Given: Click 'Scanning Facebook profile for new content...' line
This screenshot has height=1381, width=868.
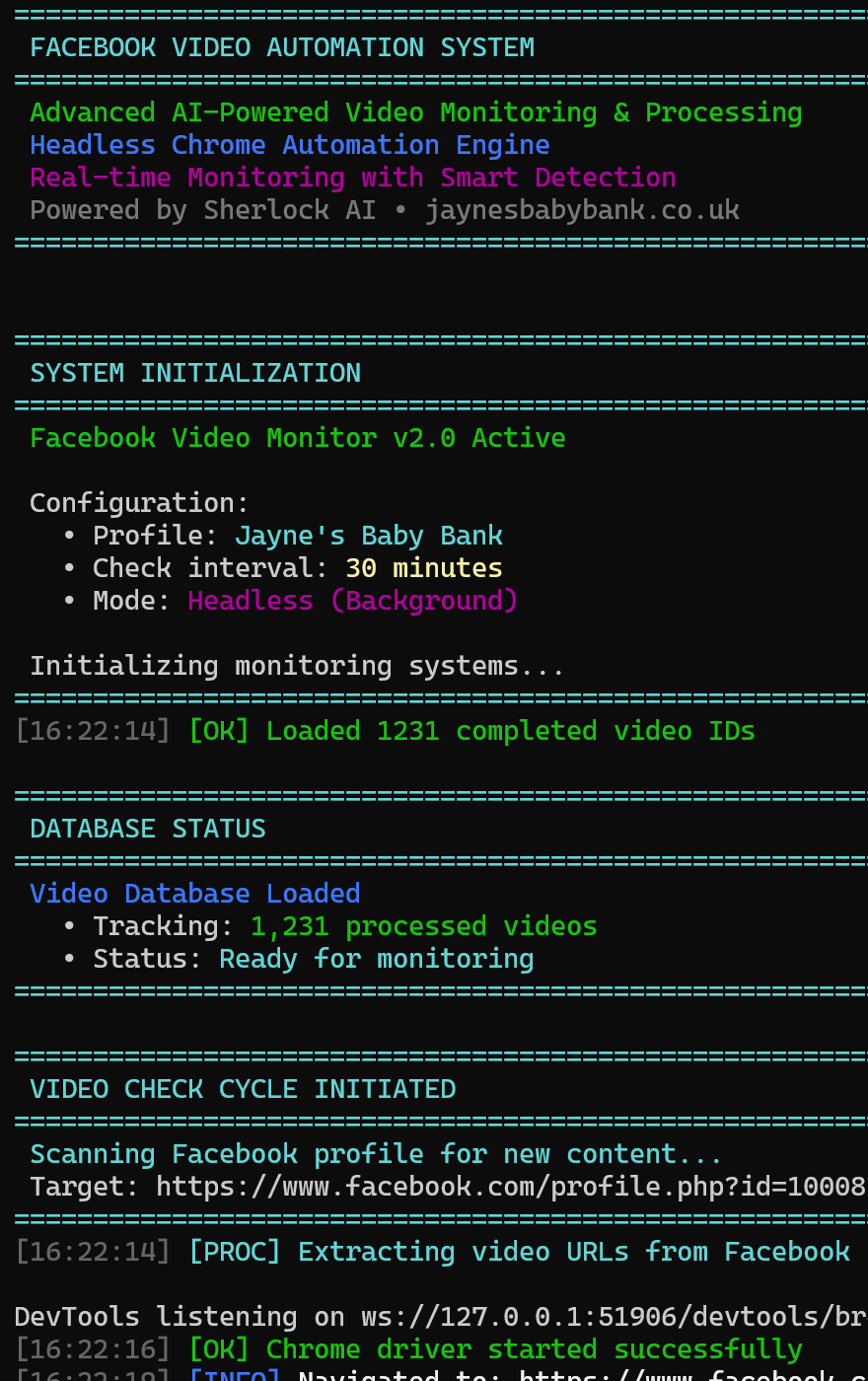Looking at the screenshot, I should tap(377, 1154).
